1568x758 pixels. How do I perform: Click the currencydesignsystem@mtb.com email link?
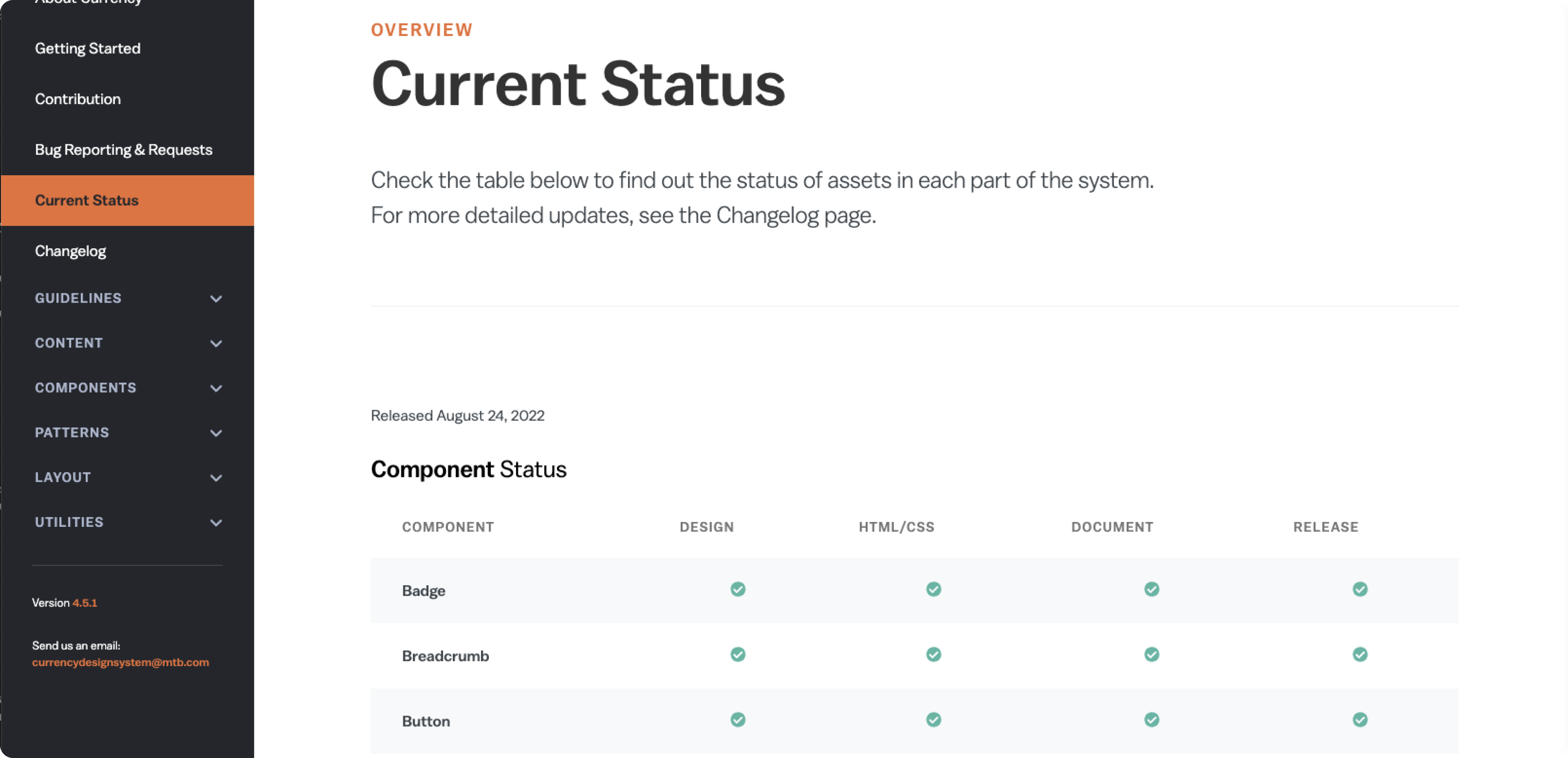coord(120,662)
